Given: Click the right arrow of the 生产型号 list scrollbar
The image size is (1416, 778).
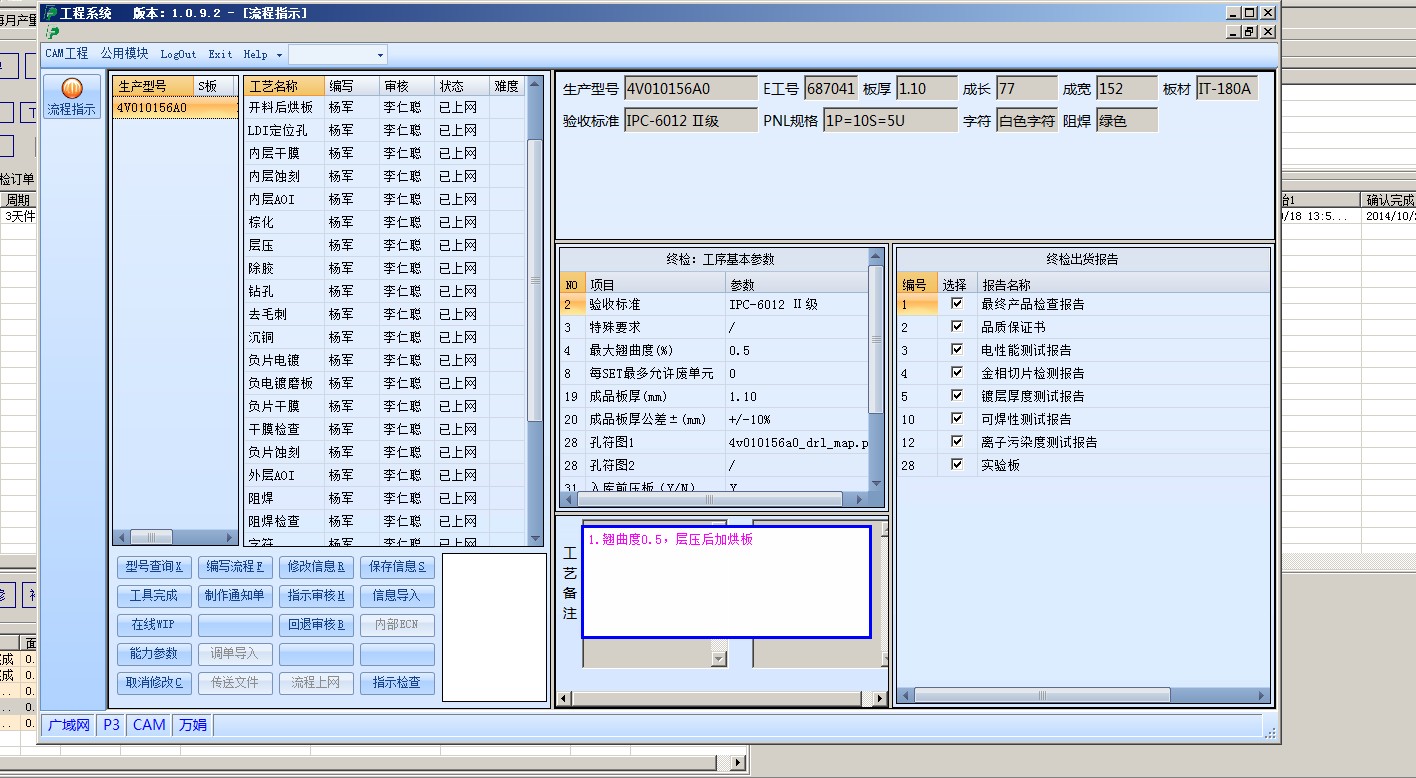Looking at the screenshot, I should click(x=232, y=537).
